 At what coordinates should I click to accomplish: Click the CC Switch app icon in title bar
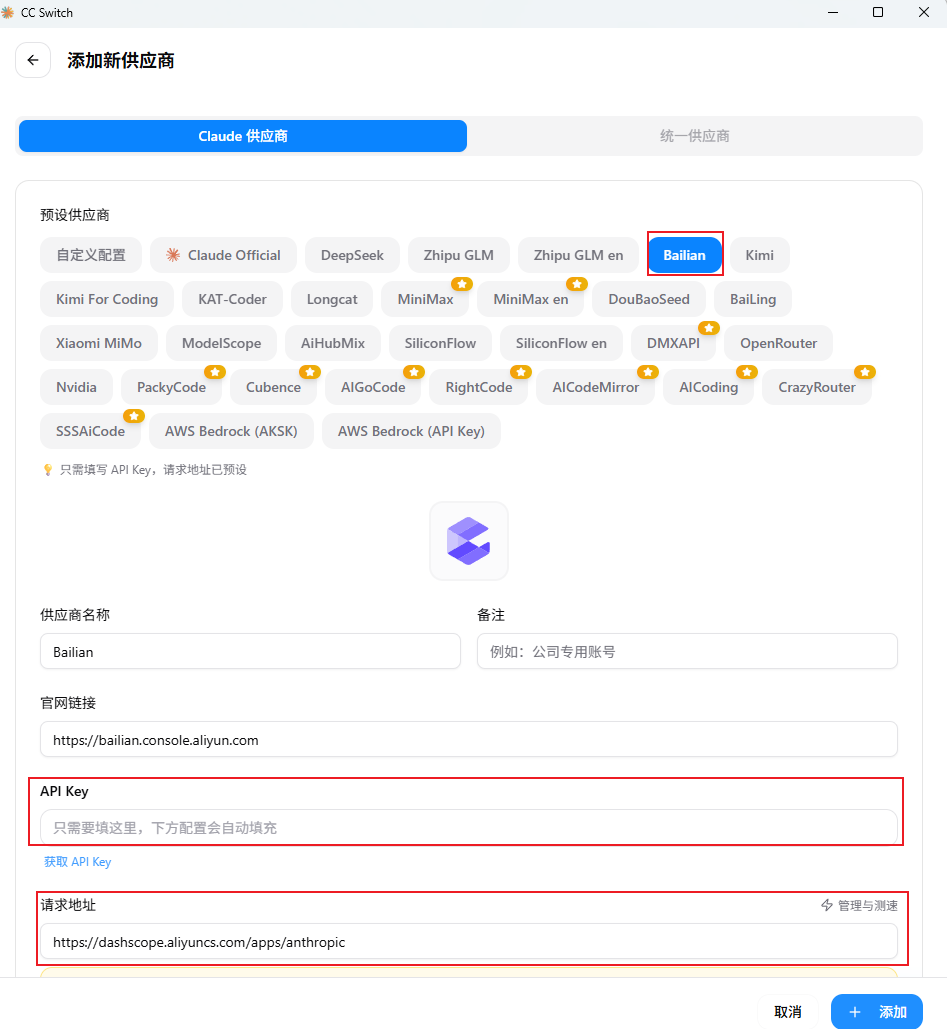pos(7,12)
